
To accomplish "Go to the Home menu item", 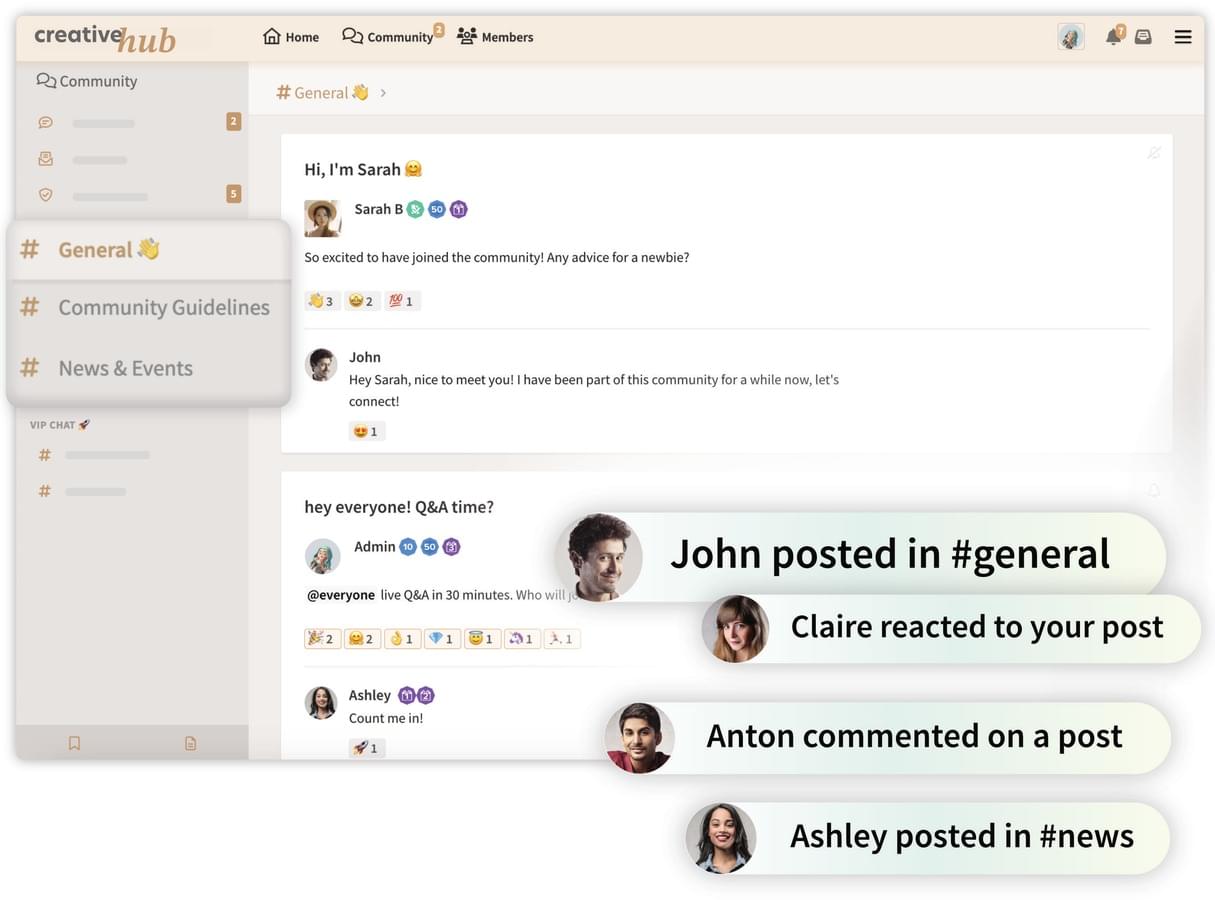I will pyautogui.click(x=291, y=37).
